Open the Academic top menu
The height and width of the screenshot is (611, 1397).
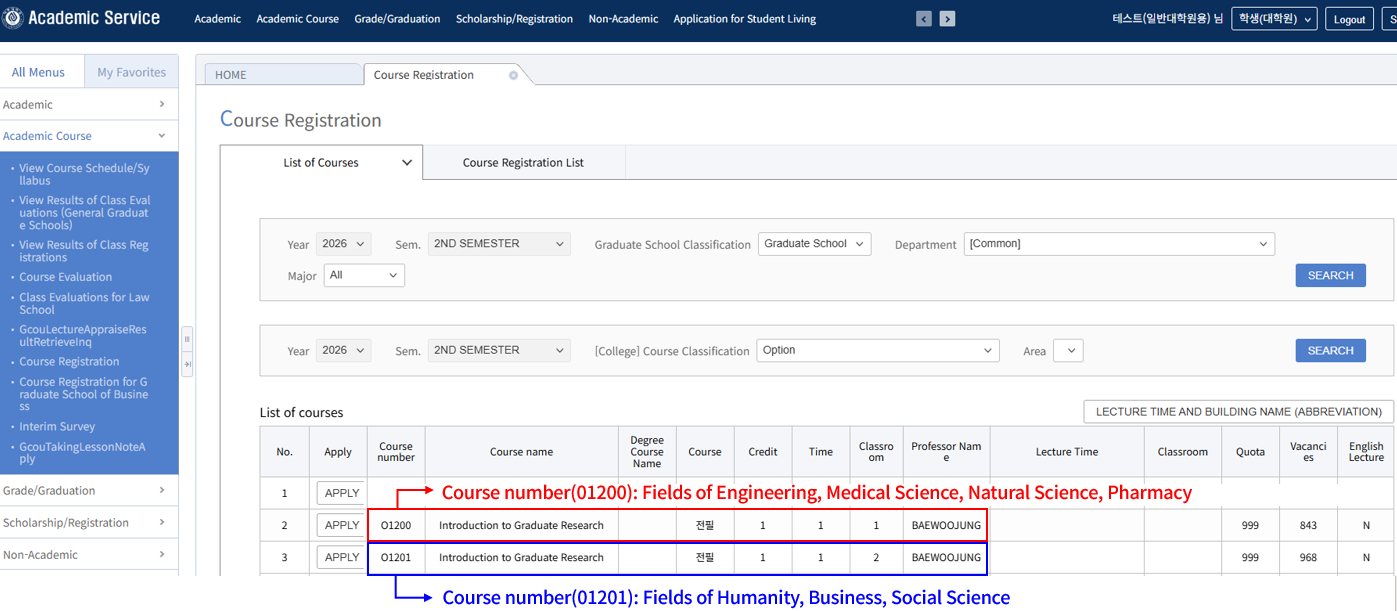pos(217,19)
